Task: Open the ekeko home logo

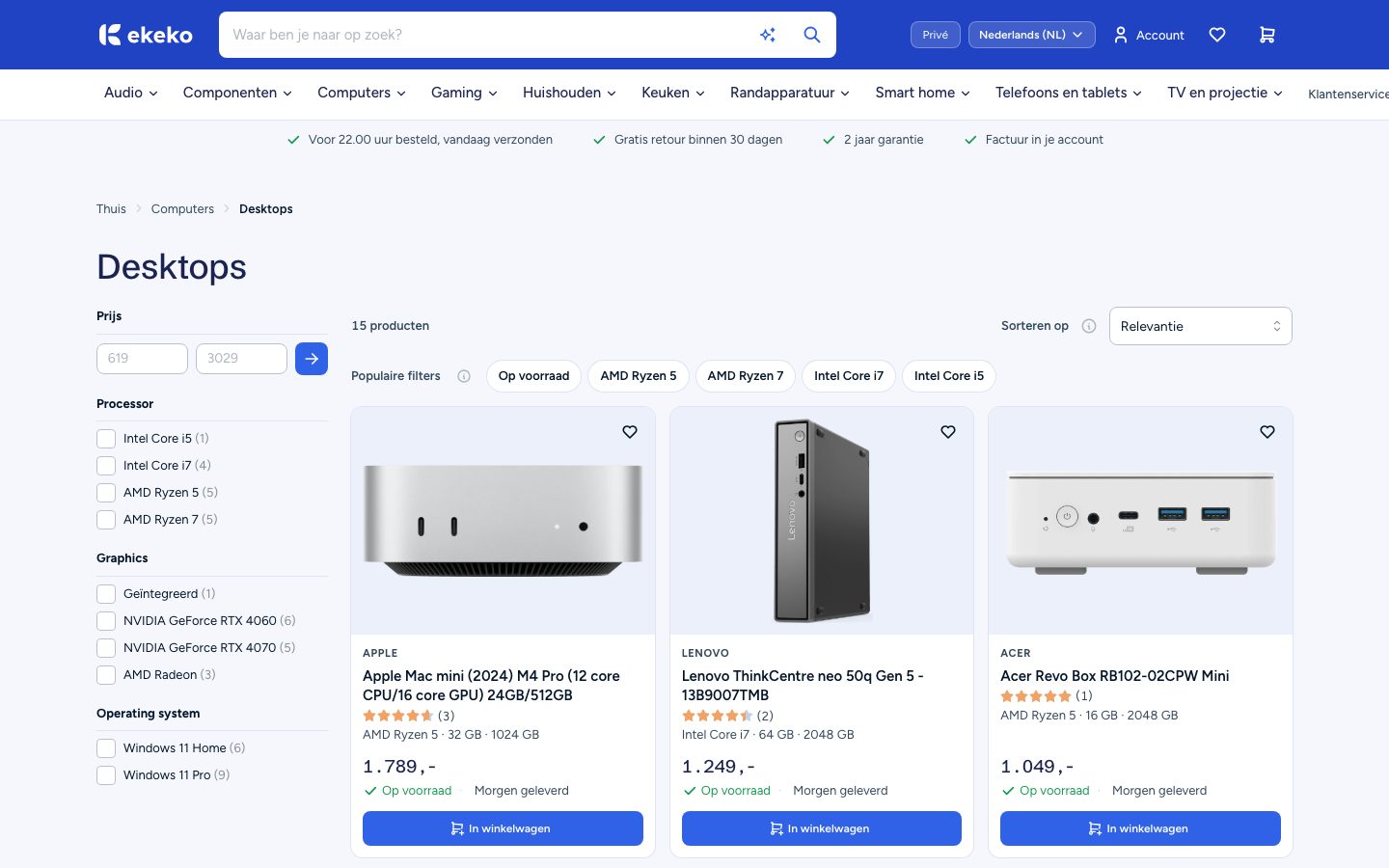Action: [146, 35]
